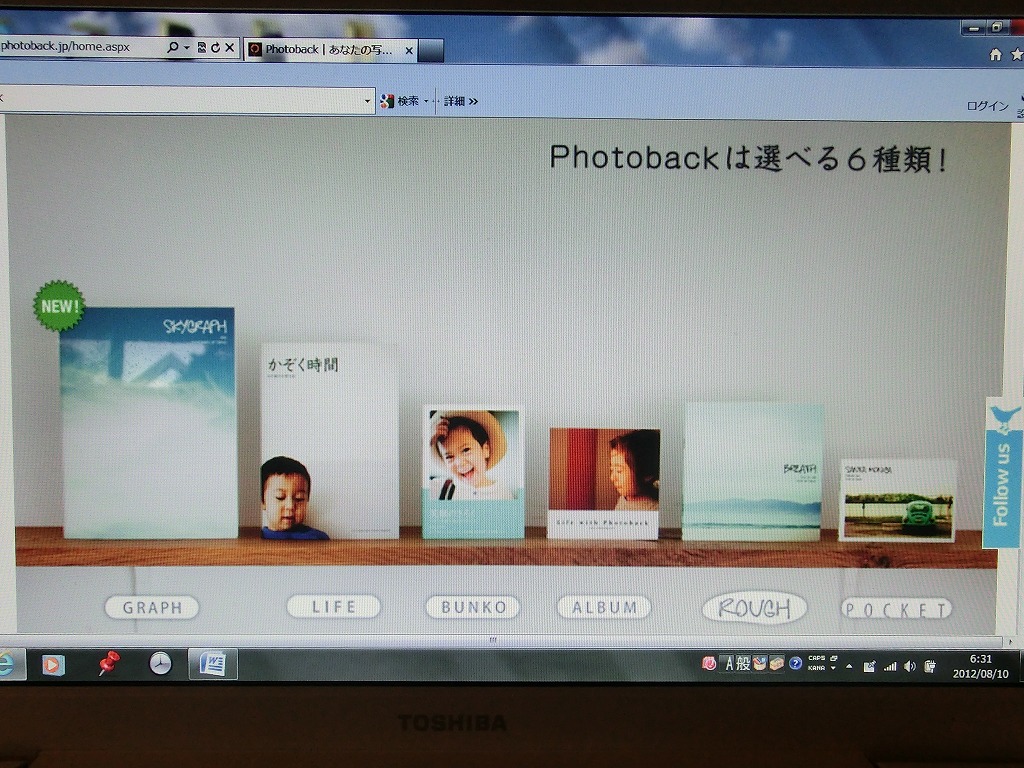Screen dimensions: 1024x768
Task: Click the search magnifier in the address bar
Action: [172, 47]
